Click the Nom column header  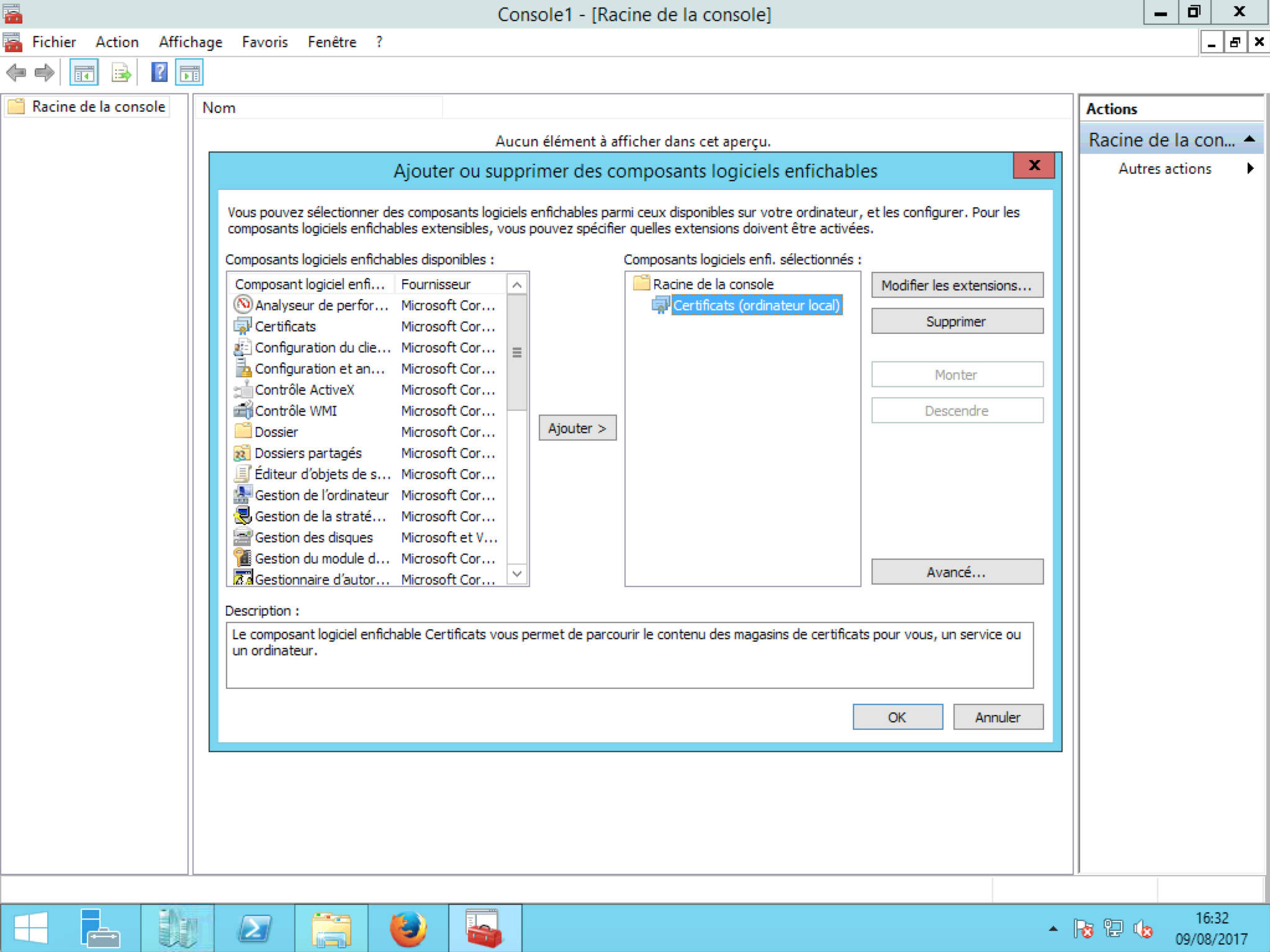(320, 107)
